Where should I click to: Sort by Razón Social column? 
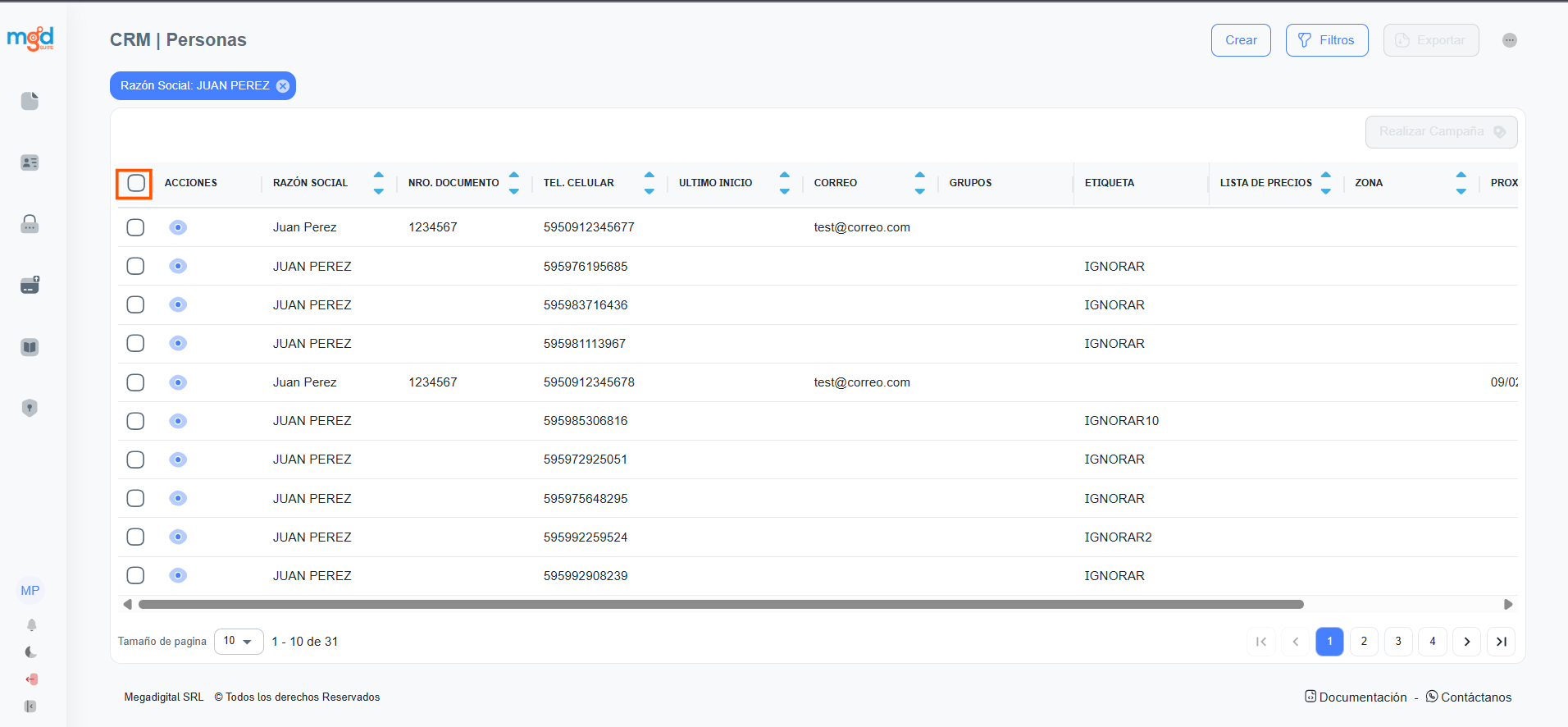tap(378, 183)
